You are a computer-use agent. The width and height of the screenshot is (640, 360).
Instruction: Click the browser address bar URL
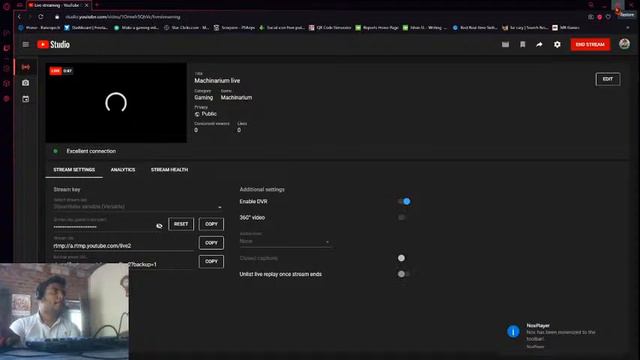(x=122, y=17)
